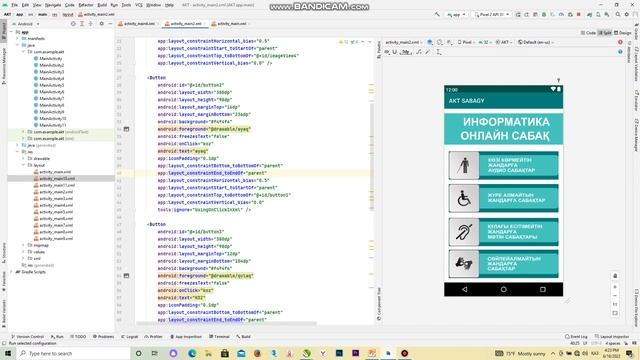Switch to the activity_main2.xml editor tab

pos(186,24)
